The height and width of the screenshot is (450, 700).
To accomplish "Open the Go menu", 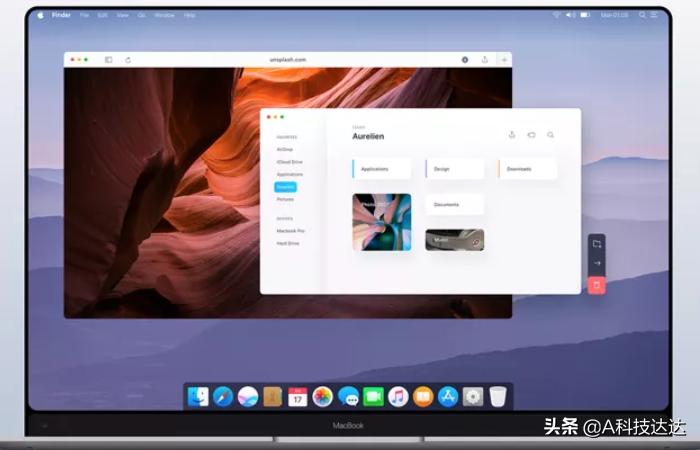I will coord(142,15).
